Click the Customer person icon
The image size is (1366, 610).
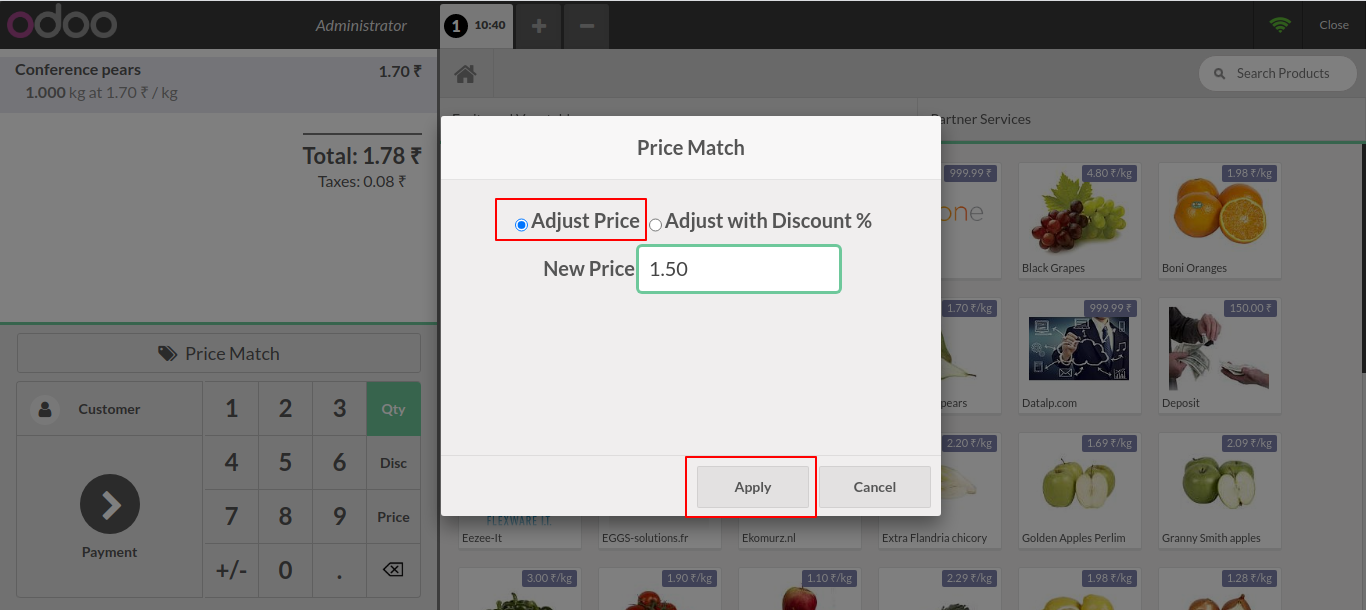[44, 409]
